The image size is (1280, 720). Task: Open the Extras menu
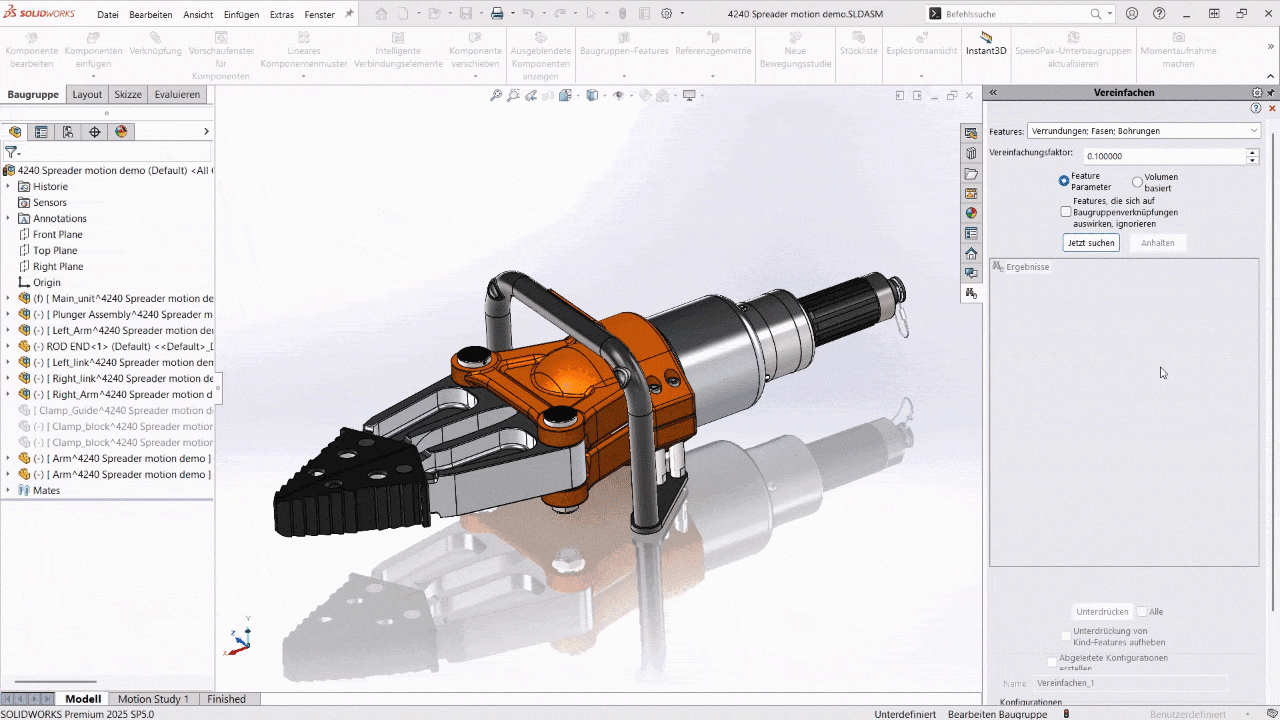[281, 14]
